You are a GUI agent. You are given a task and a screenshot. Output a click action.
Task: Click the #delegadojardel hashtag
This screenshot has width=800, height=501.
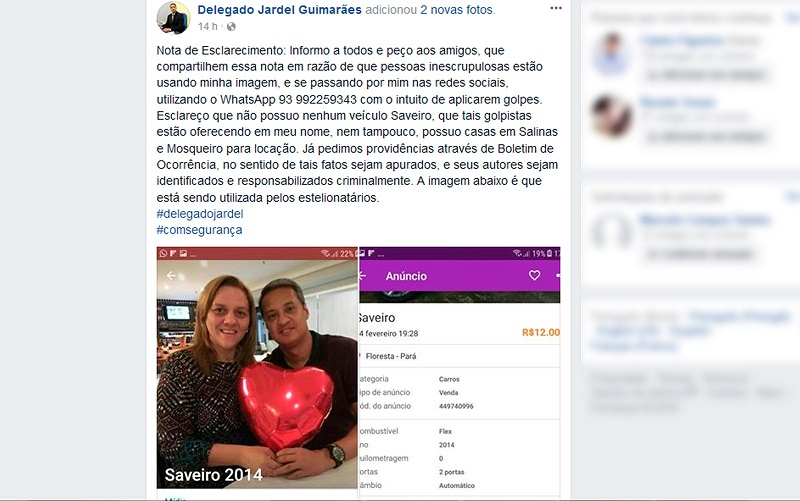199,214
